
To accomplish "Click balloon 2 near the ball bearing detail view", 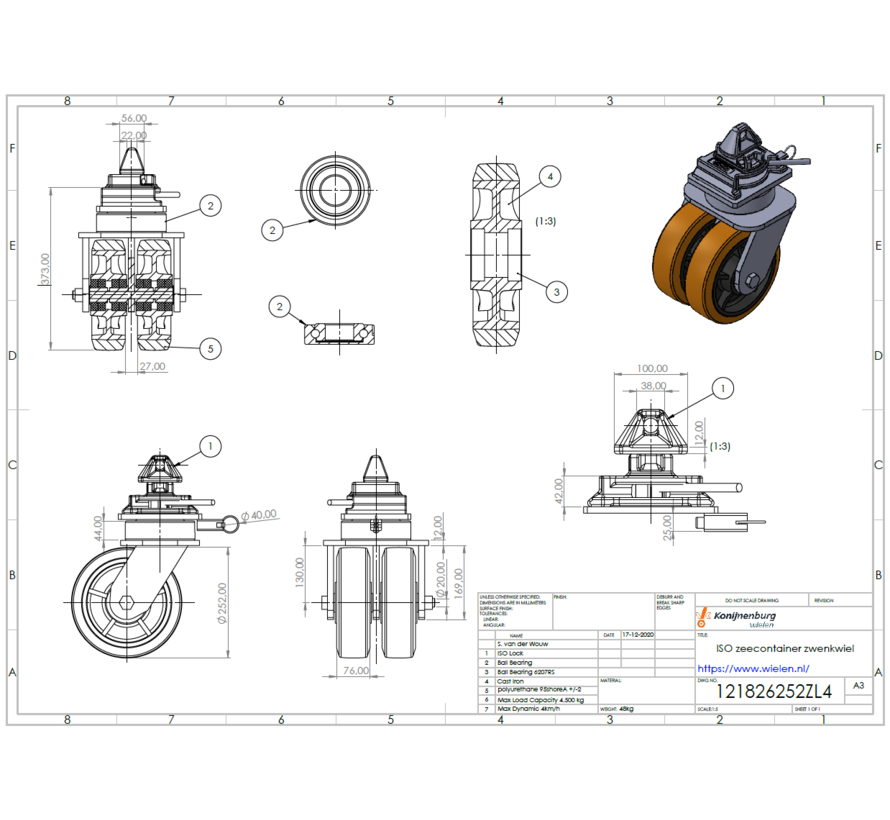I will 278,307.
